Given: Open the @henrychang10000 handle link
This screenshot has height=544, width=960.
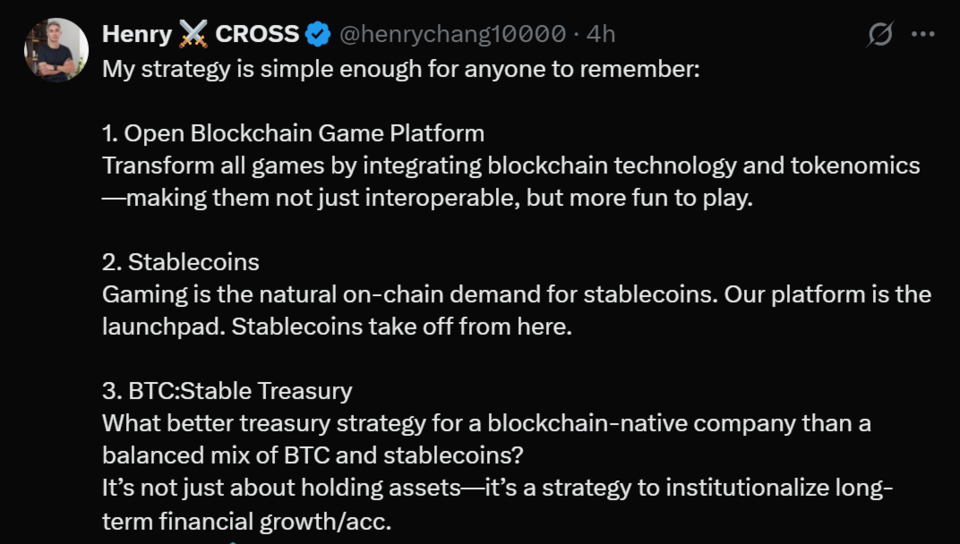Looking at the screenshot, I should click(453, 35).
